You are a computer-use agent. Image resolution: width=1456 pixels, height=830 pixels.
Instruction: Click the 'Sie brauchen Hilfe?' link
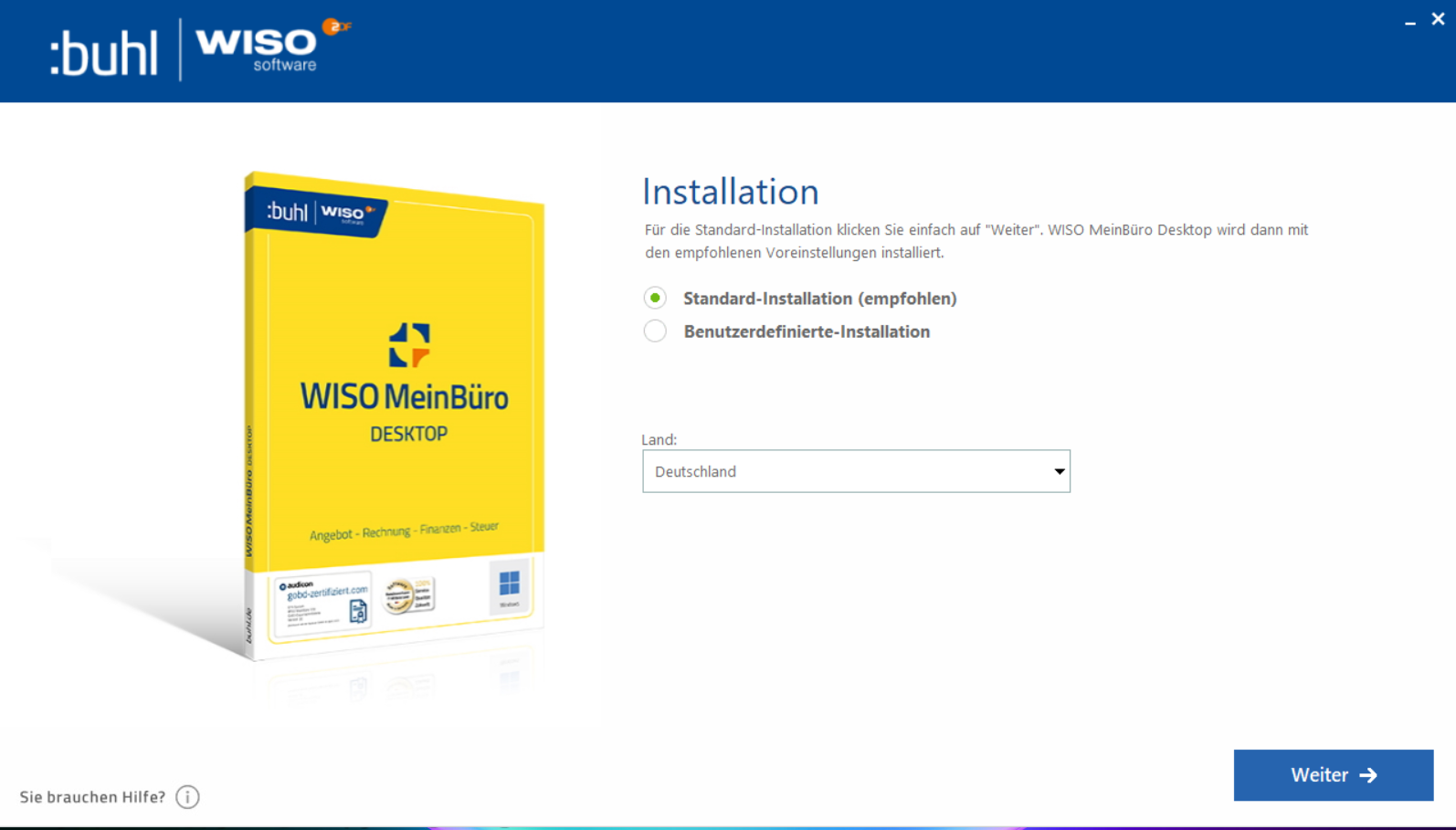pos(92,797)
